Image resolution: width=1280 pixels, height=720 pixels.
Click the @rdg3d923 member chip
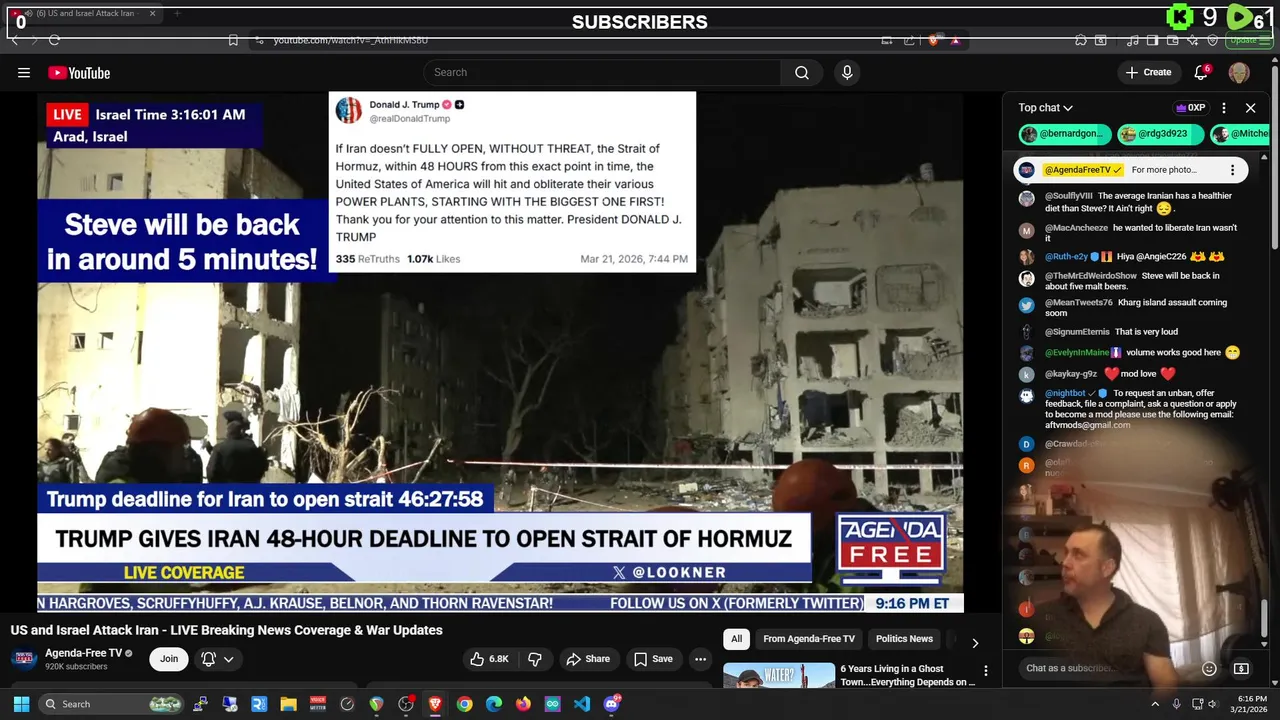[x=1160, y=134]
